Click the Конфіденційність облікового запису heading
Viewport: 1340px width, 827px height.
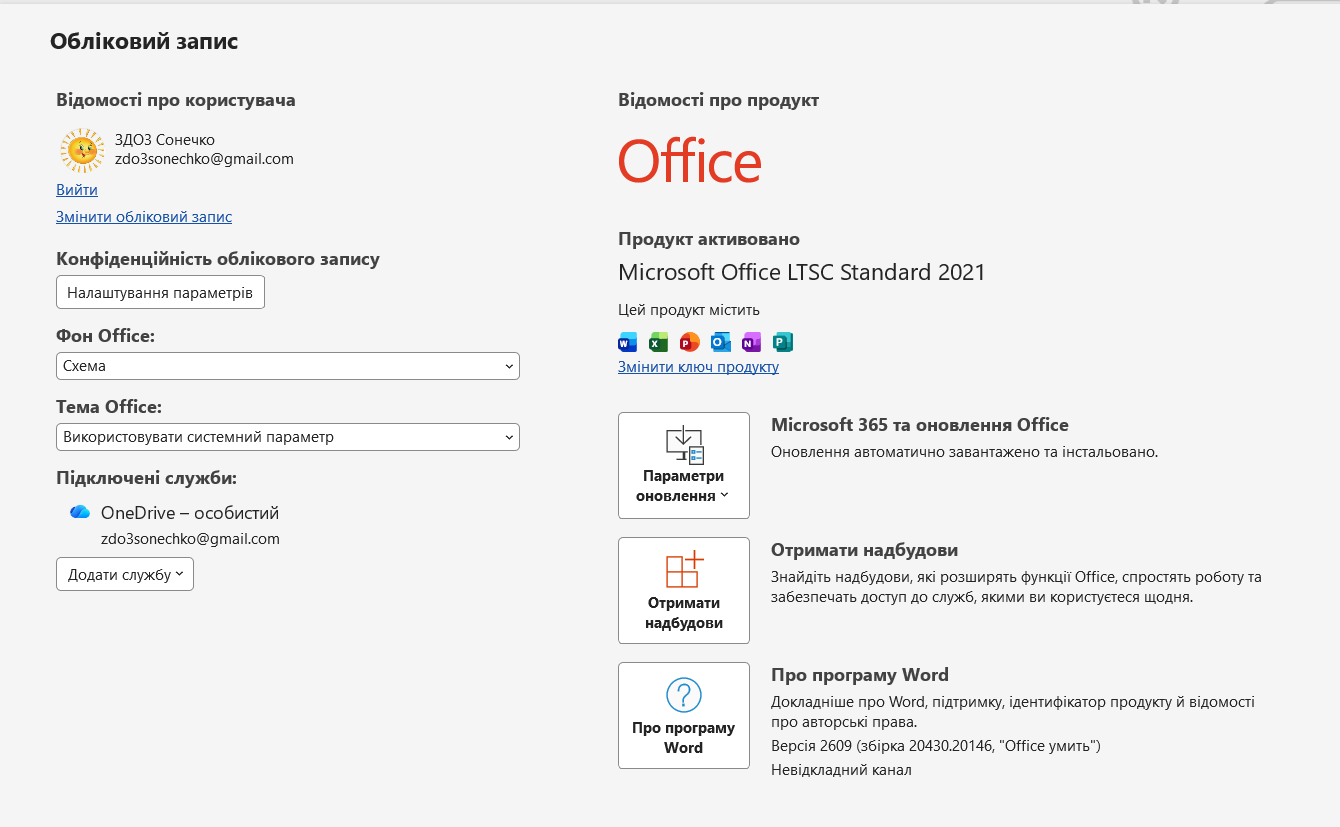point(218,259)
